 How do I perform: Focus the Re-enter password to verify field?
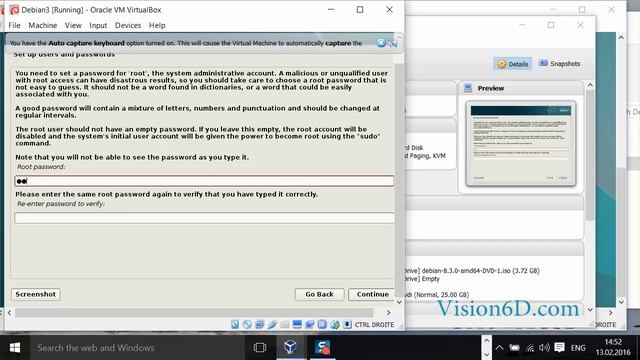(204, 218)
